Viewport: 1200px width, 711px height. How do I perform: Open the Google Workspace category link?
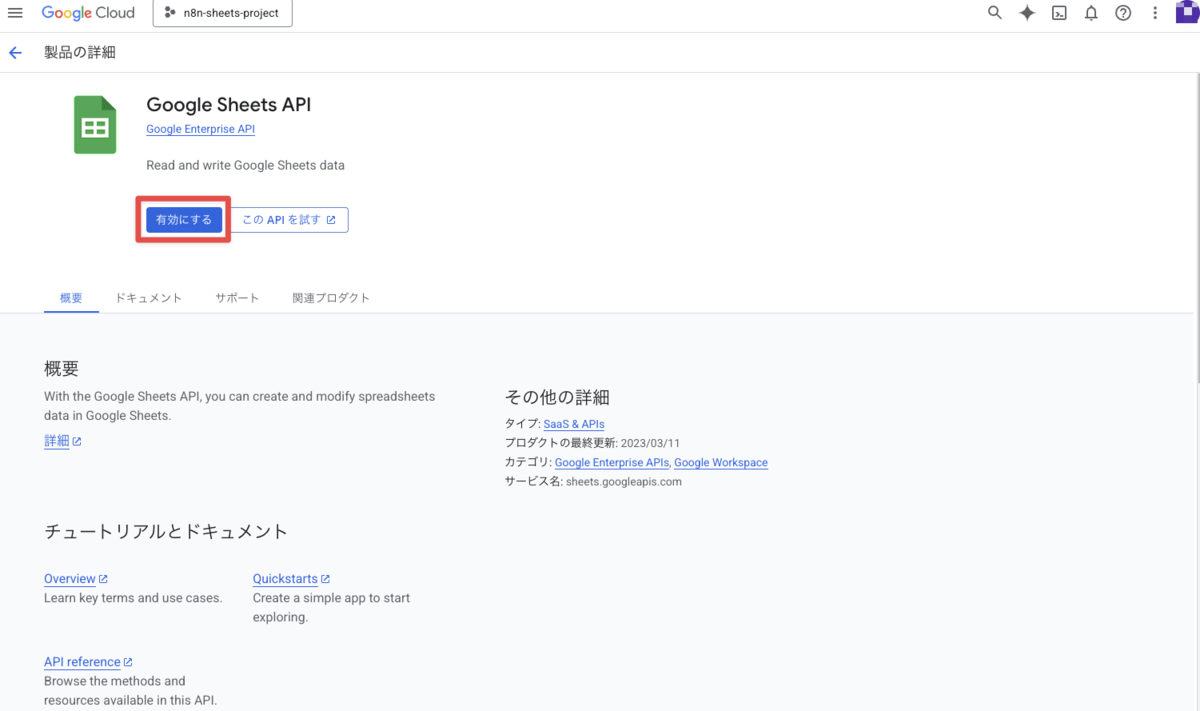(721, 462)
